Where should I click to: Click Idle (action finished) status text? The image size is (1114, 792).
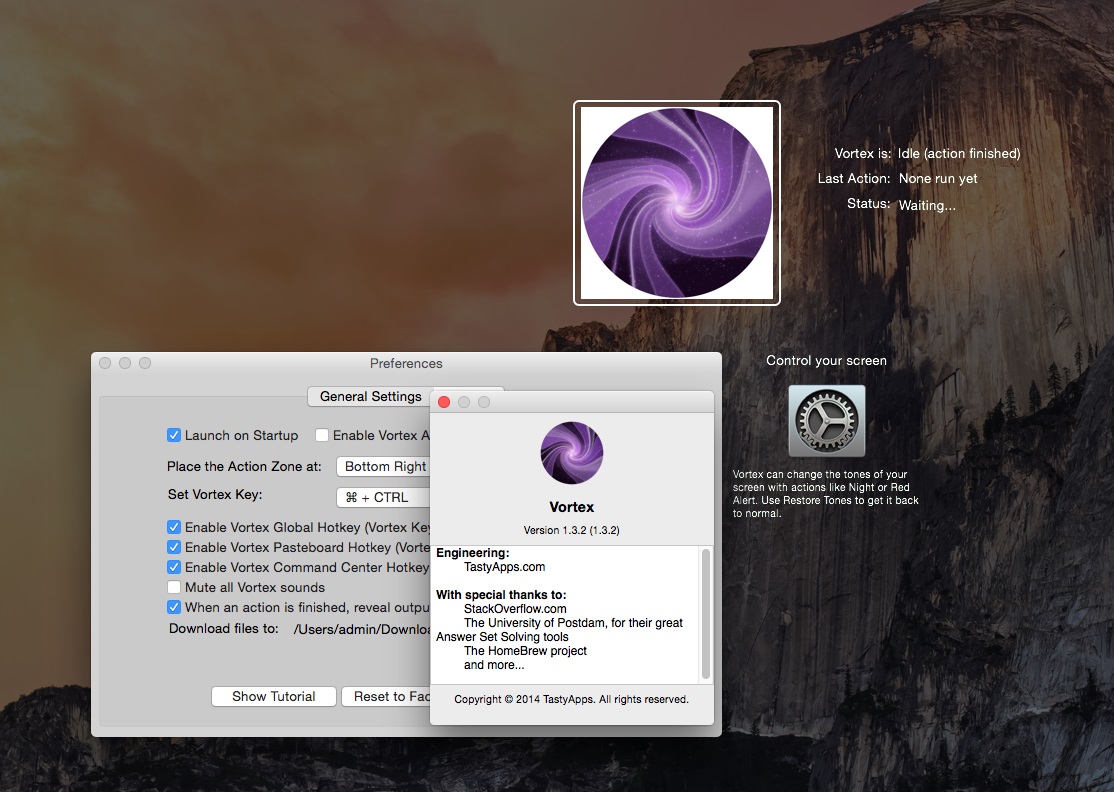coord(958,153)
